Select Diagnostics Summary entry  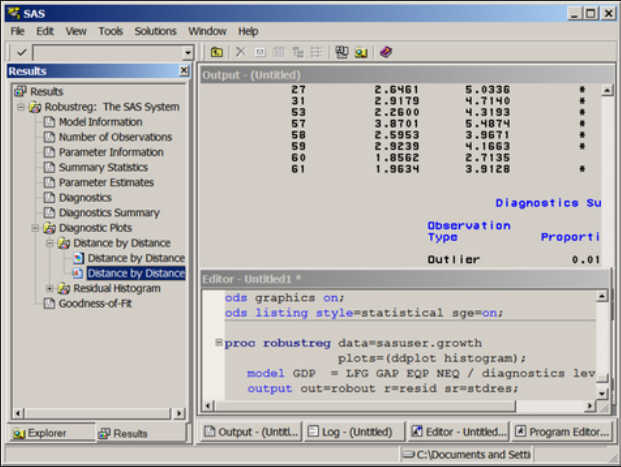point(109,213)
